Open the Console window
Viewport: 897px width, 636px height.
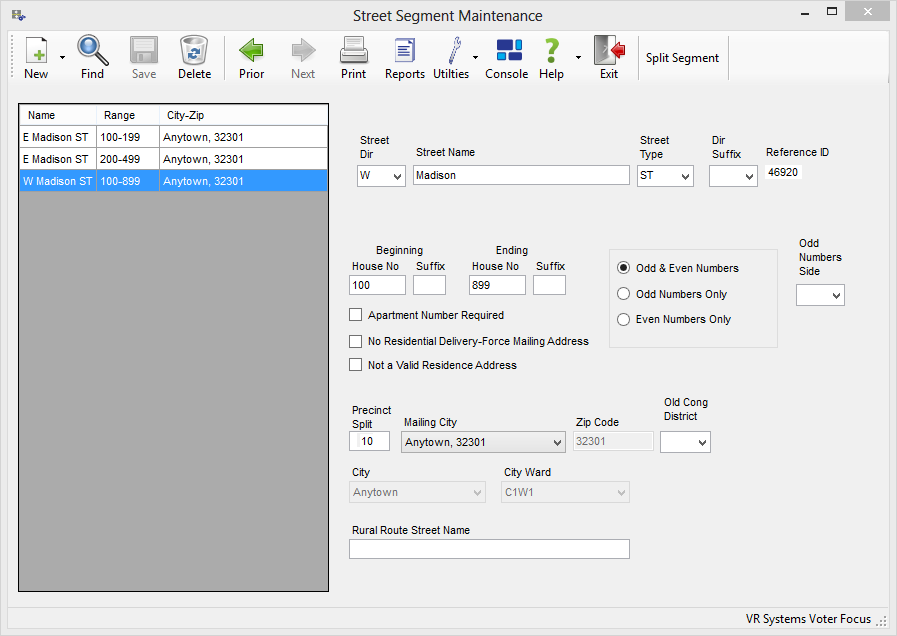(507, 57)
